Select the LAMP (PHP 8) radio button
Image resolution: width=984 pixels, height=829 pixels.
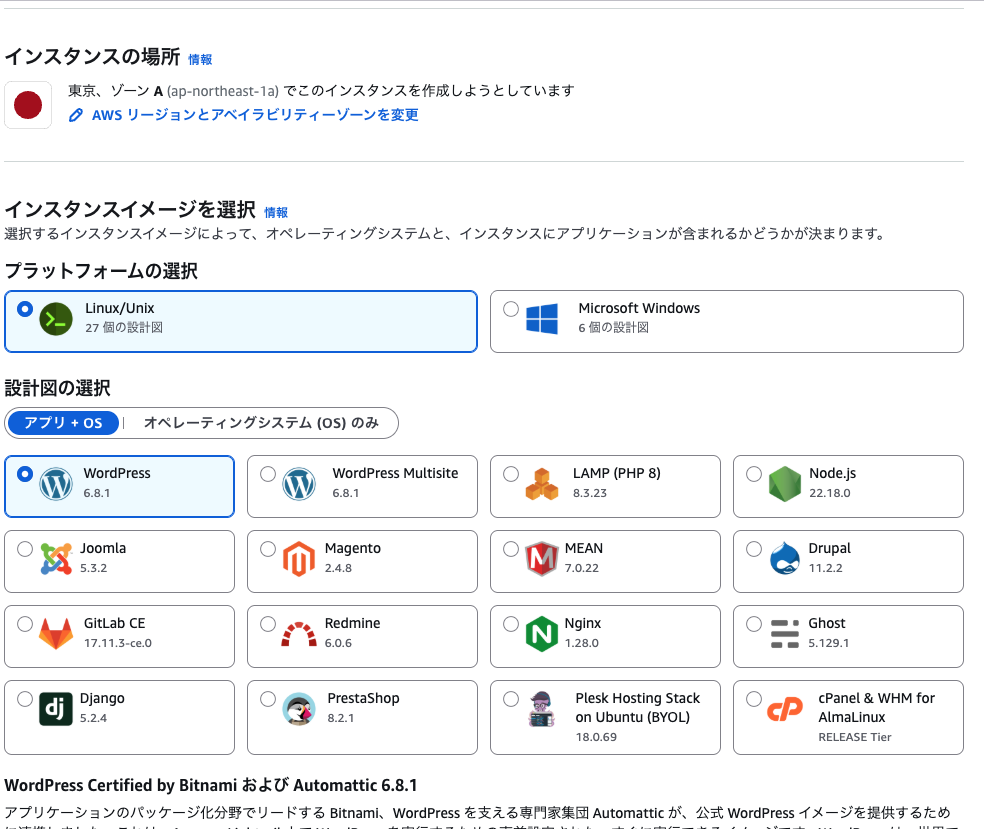pyautogui.click(x=511, y=474)
